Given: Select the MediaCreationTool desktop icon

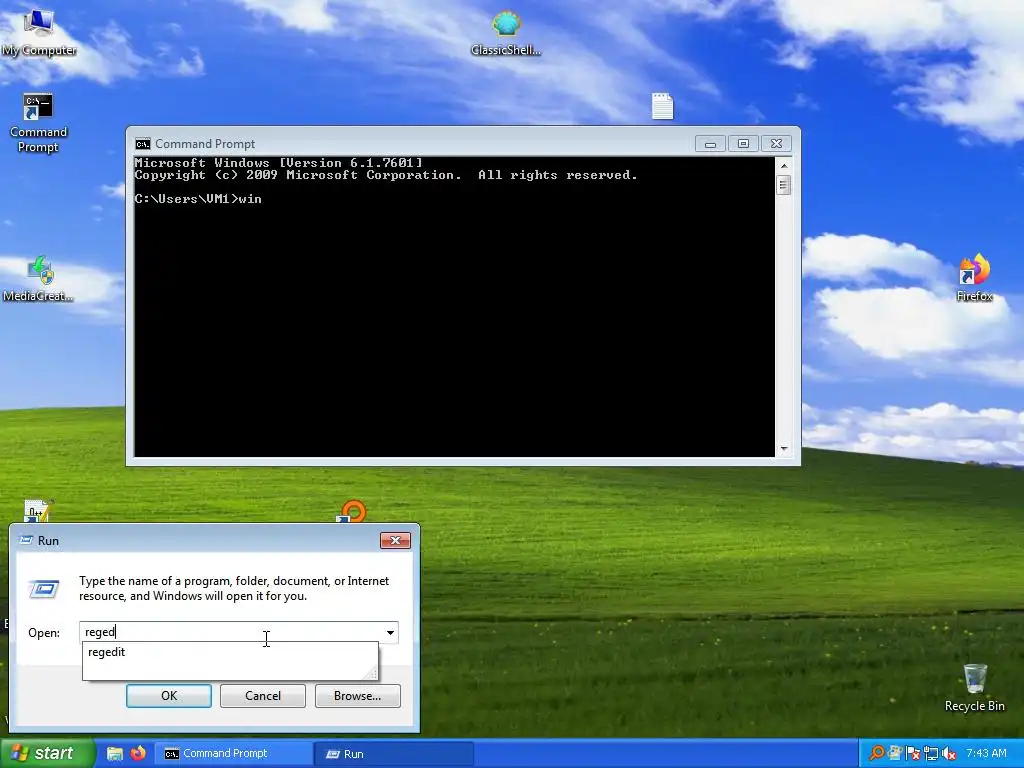Looking at the screenshot, I should pos(39,280).
